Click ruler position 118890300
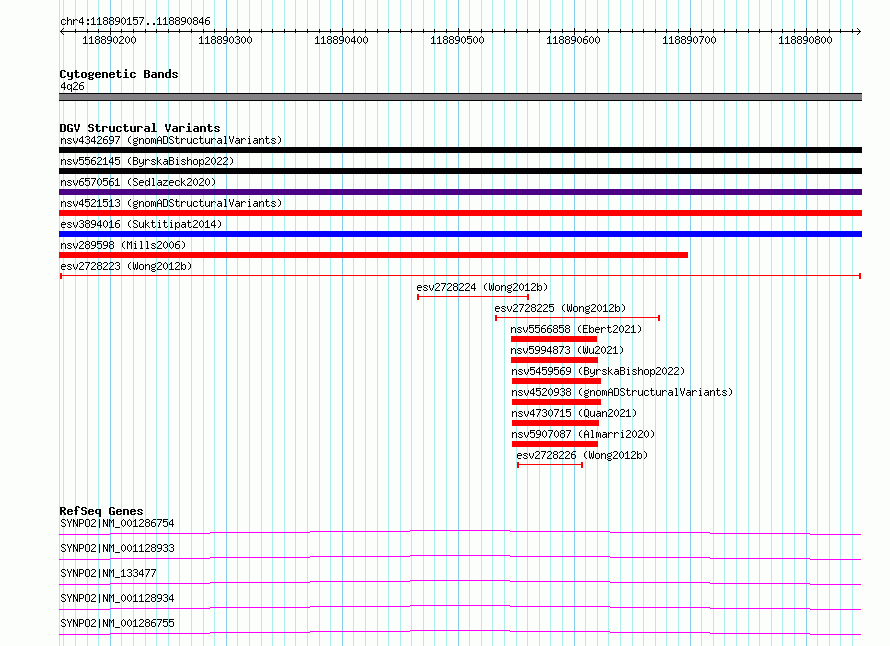Viewport: 890px width, 646px height. 225,40
